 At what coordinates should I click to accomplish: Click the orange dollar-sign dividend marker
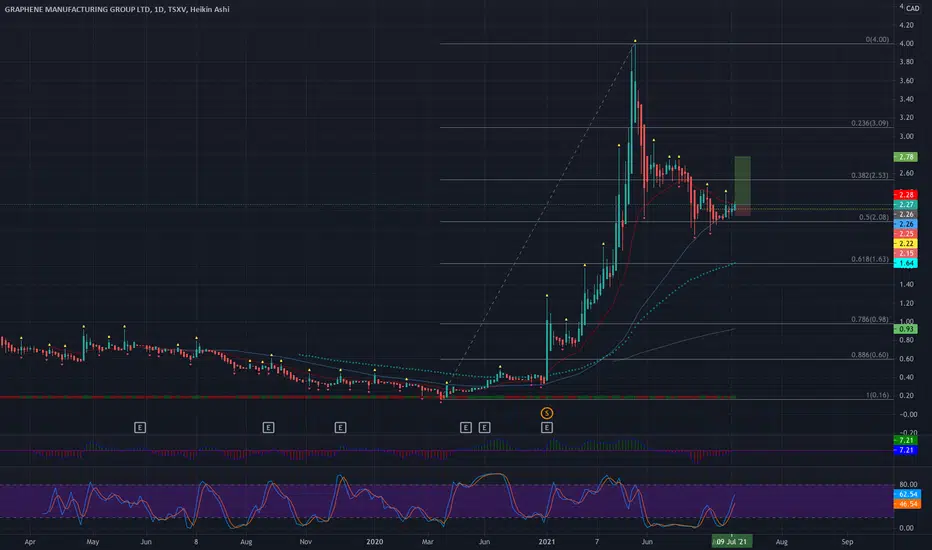tap(547, 413)
